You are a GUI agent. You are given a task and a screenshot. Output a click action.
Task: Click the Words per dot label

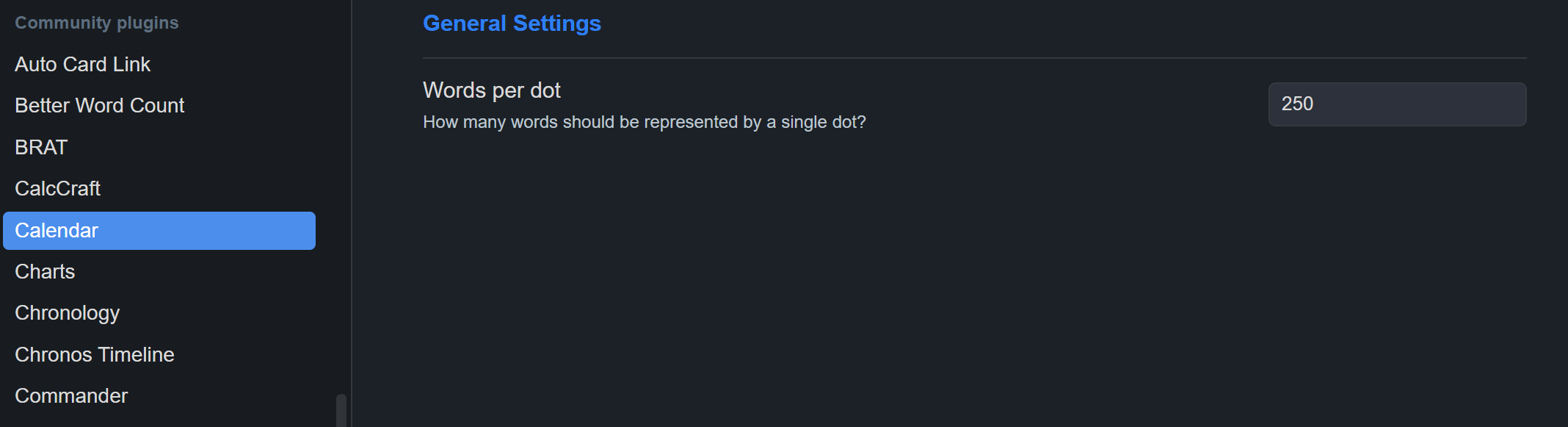[491, 90]
